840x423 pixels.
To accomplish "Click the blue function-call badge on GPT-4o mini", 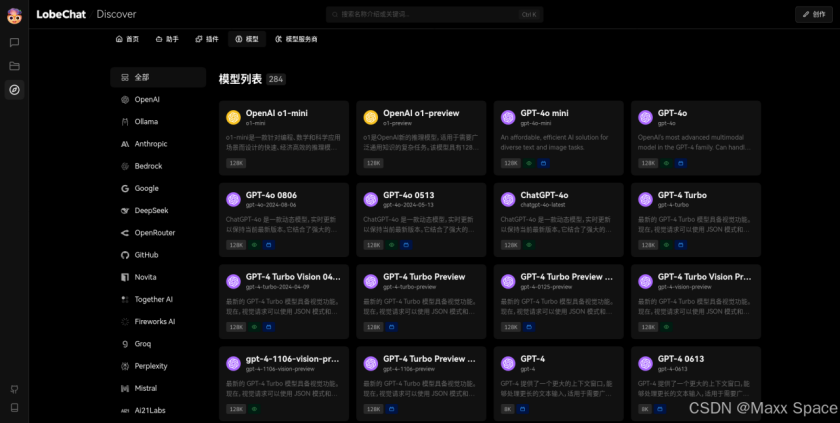I will (543, 163).
